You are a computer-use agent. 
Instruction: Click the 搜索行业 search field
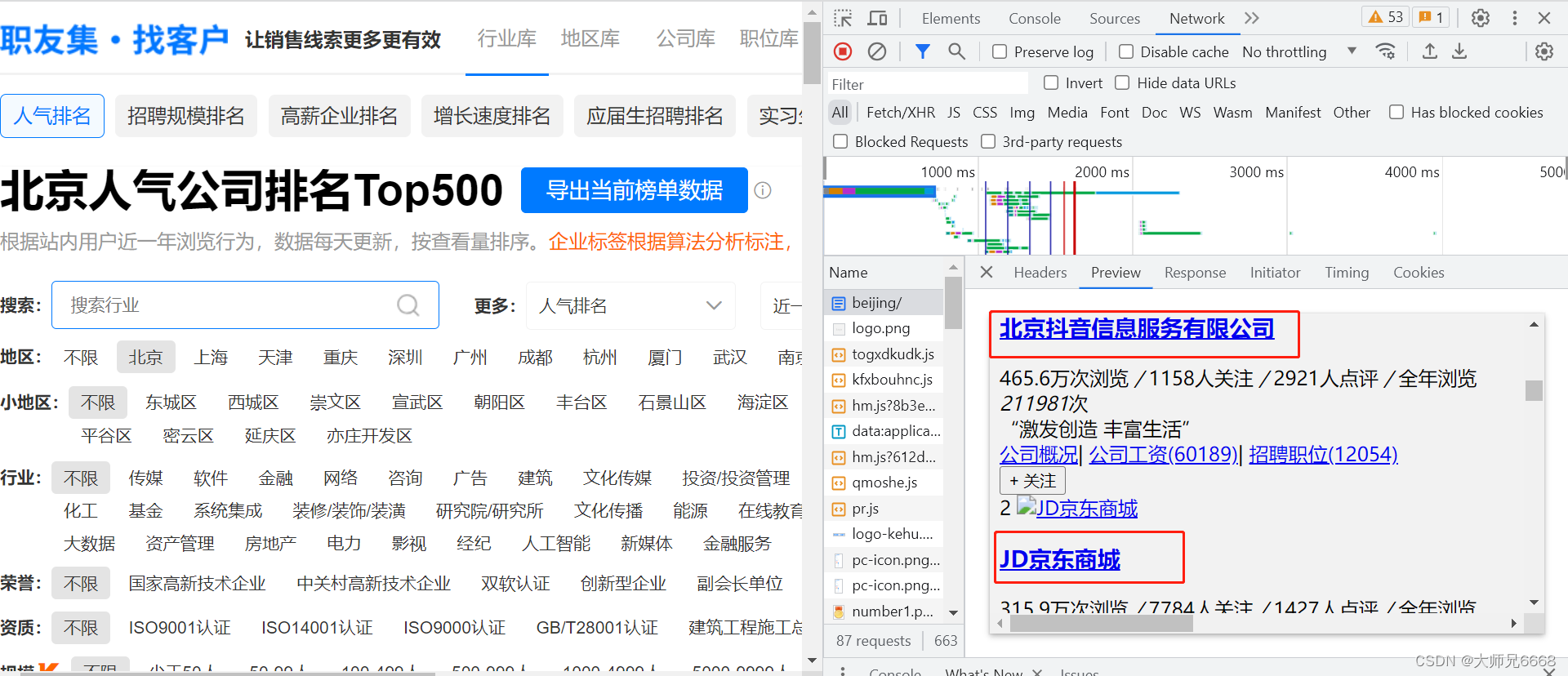(x=245, y=305)
